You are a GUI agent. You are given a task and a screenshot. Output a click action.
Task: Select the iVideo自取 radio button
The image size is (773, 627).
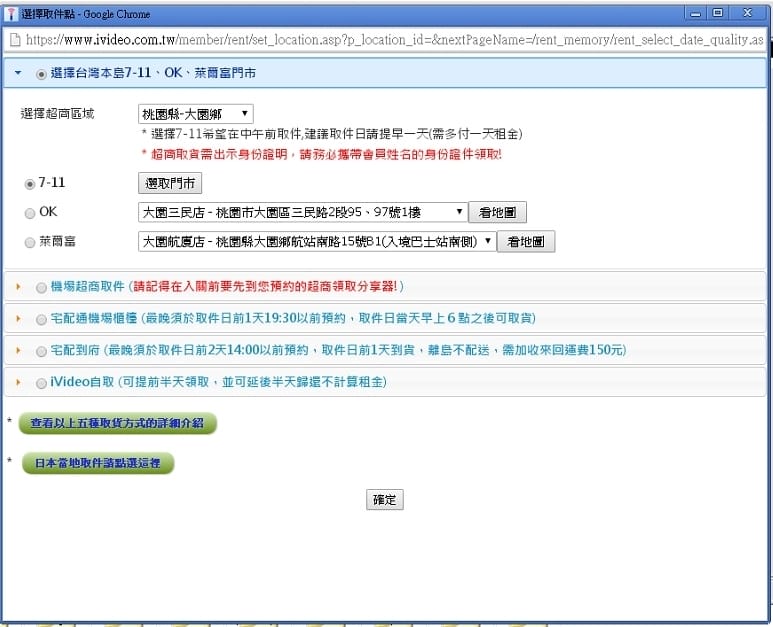(x=41, y=383)
